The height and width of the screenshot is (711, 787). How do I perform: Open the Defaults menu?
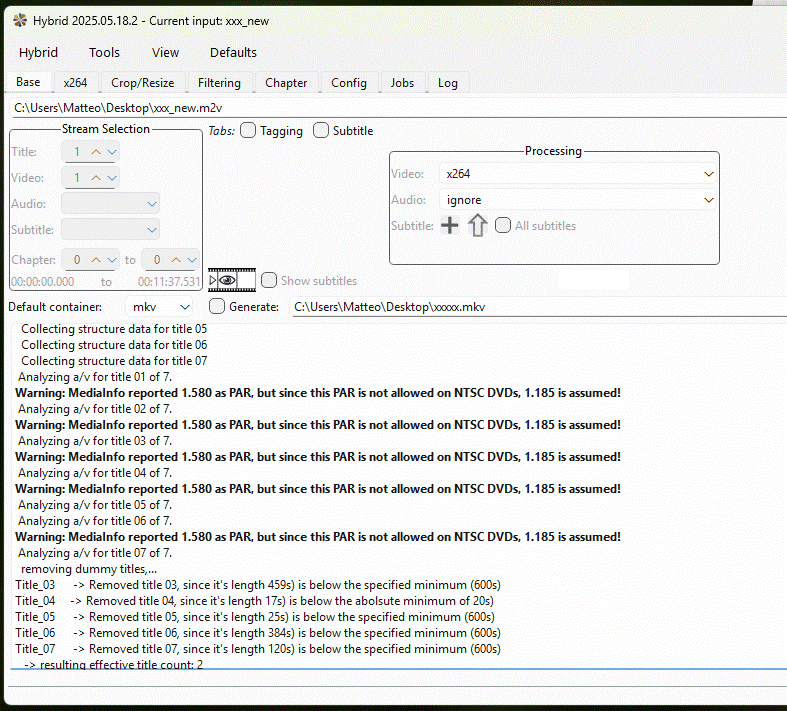[233, 53]
